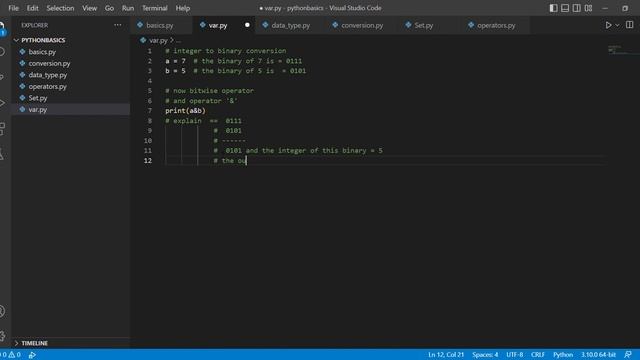The height and width of the screenshot is (360, 640).
Task: Click breadcrumb ellipsis after var.py
Action: point(178,40)
